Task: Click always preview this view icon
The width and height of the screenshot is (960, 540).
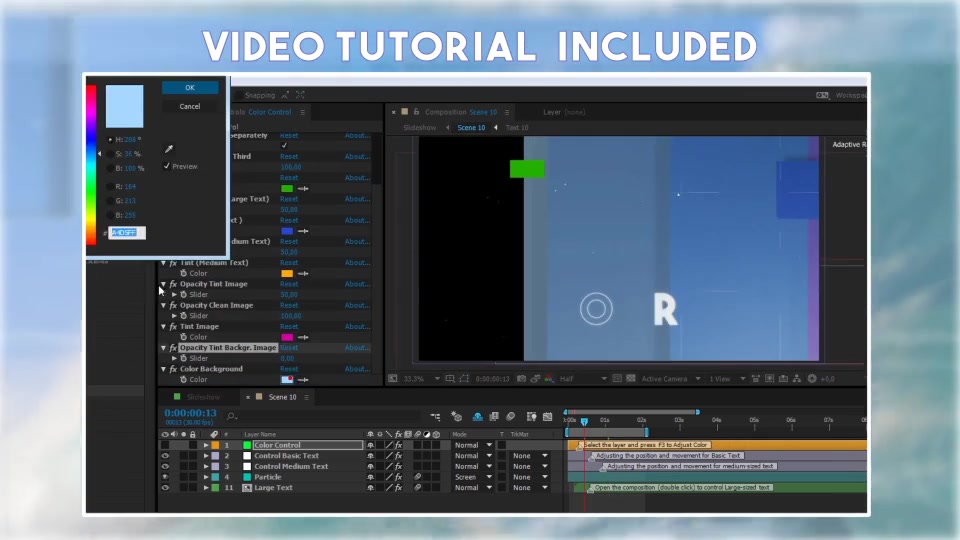Action: (393, 379)
